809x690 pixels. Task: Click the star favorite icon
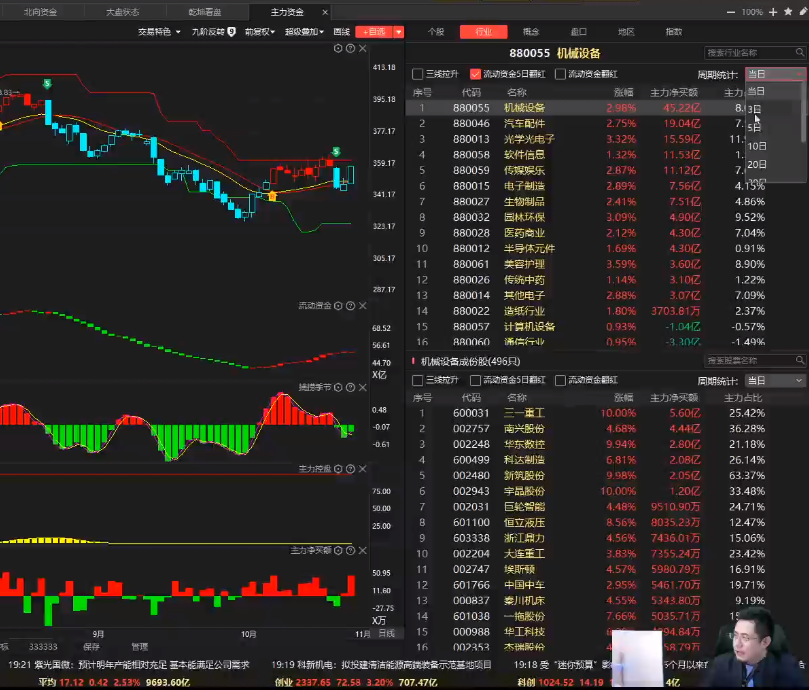pos(788,11)
